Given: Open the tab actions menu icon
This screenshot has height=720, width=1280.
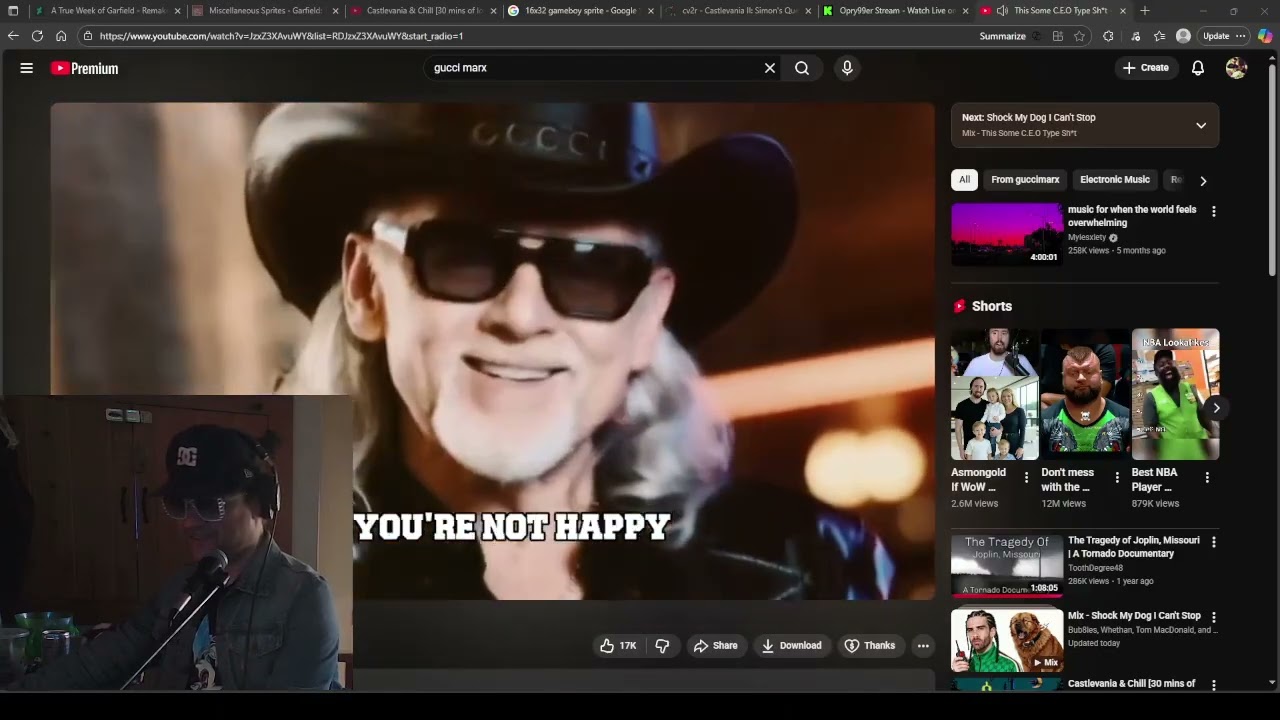Looking at the screenshot, I should 13,11.
